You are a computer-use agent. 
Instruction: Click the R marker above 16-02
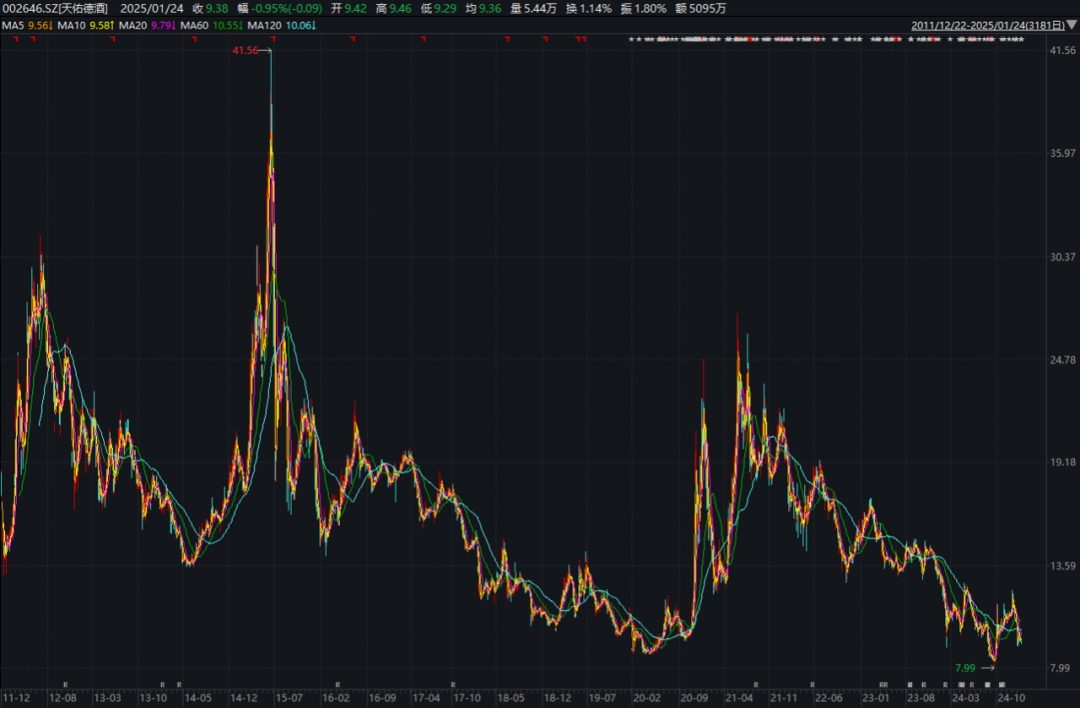[338, 685]
